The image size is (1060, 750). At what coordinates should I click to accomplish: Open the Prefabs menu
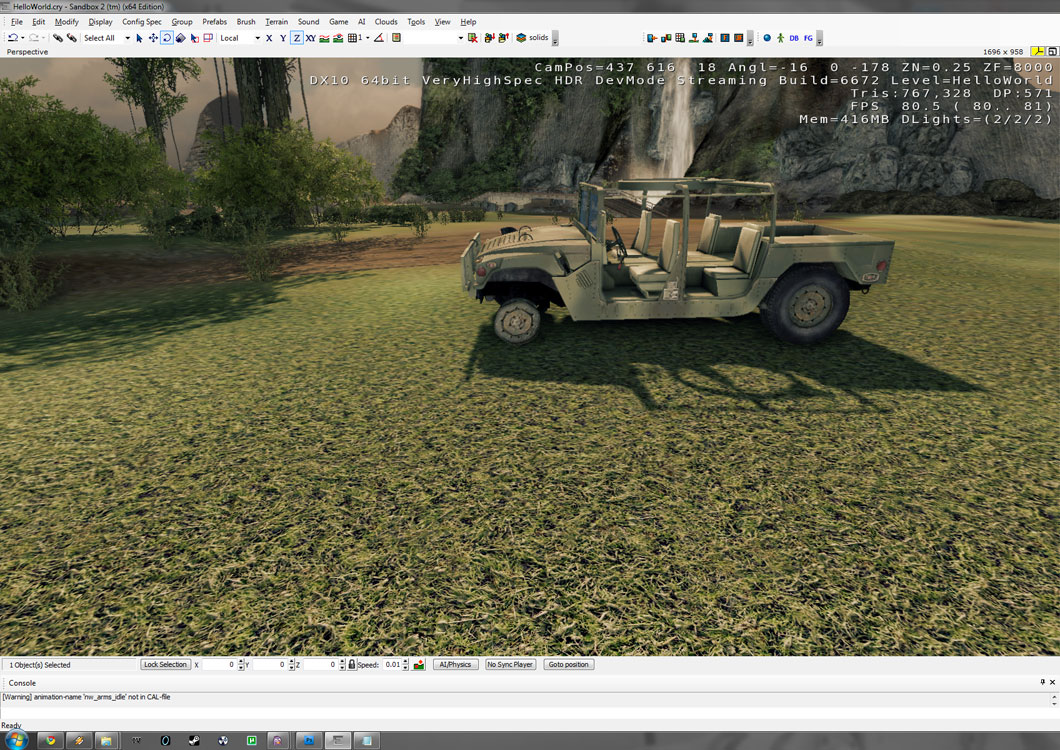[214, 22]
